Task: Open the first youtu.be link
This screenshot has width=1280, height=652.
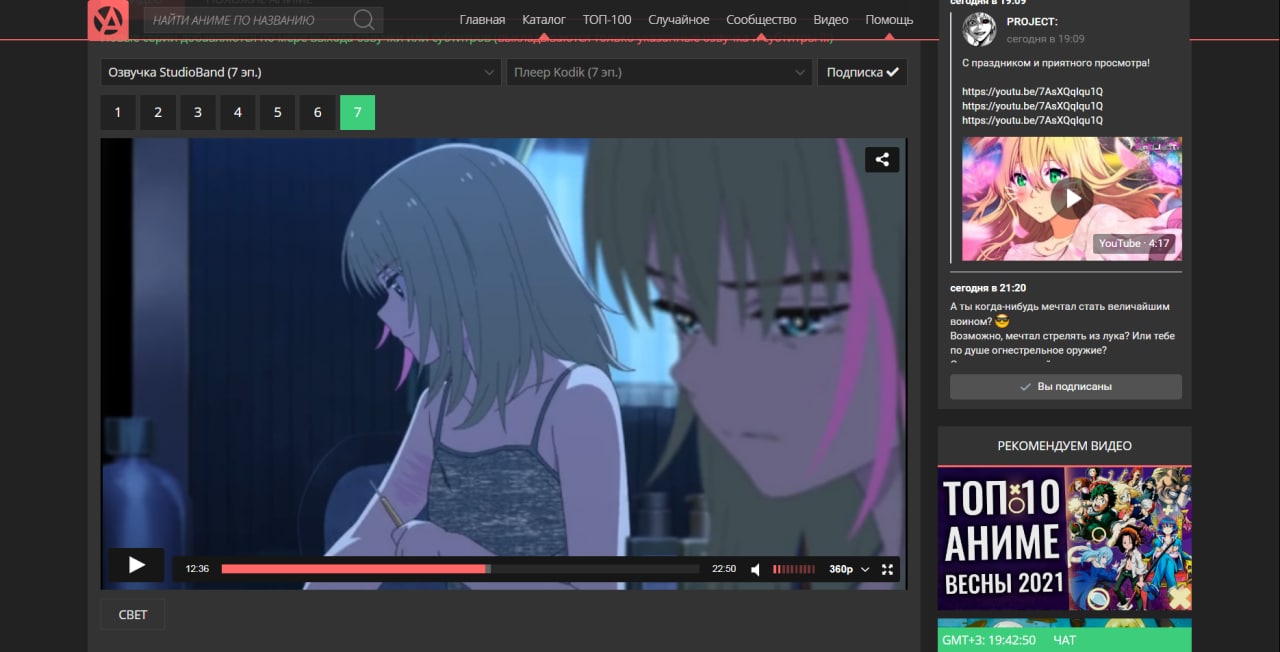Action: click(1033, 91)
